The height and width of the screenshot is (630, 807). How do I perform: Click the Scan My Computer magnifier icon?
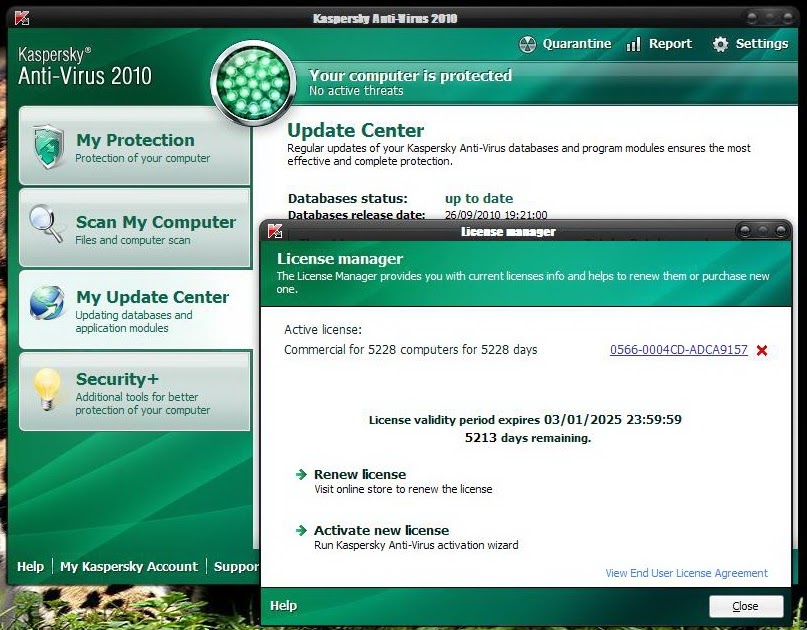point(46,223)
